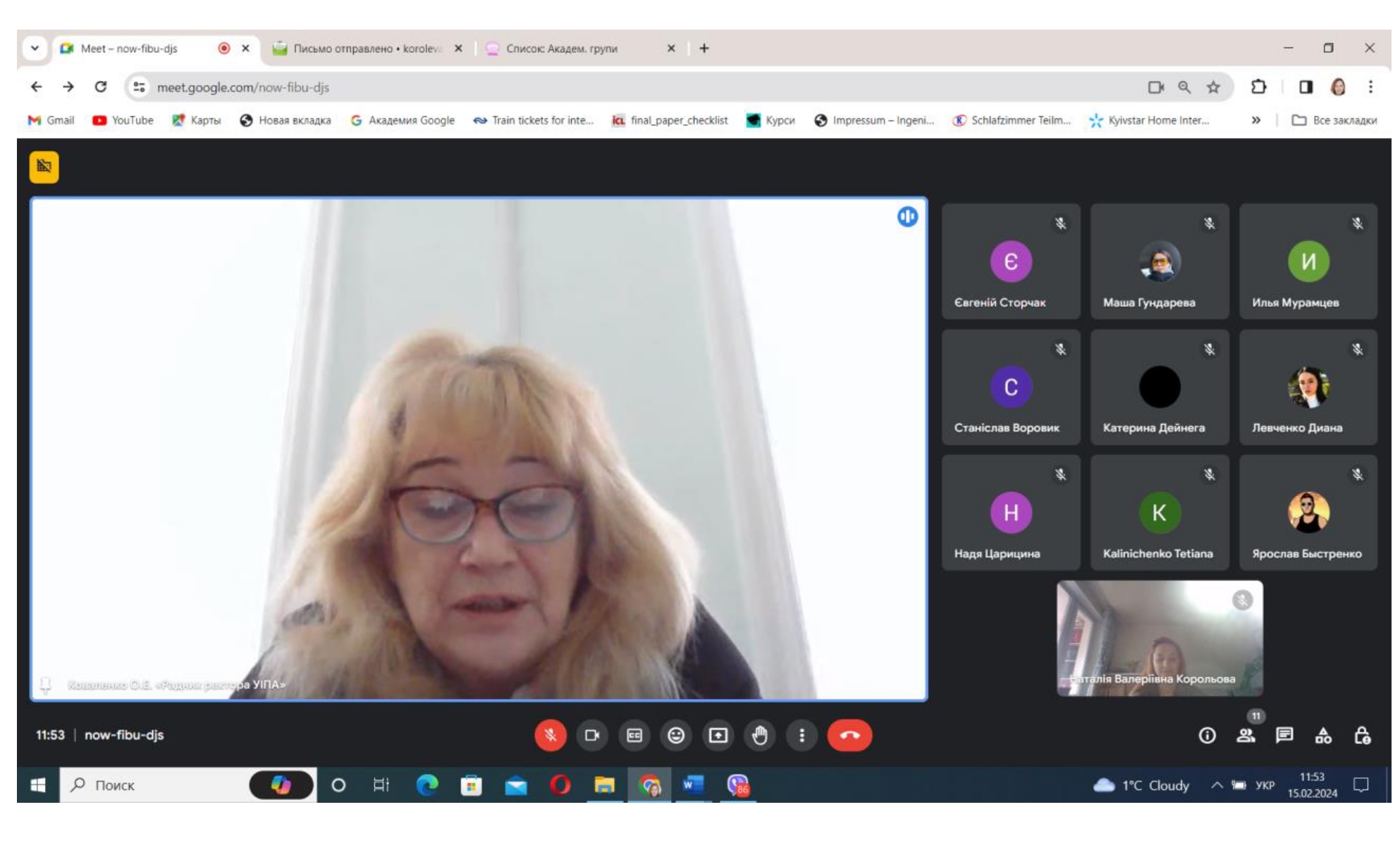Open the Activities shapes icon
Image resolution: width=1400 pixels, height=850 pixels.
pyautogui.click(x=1323, y=736)
